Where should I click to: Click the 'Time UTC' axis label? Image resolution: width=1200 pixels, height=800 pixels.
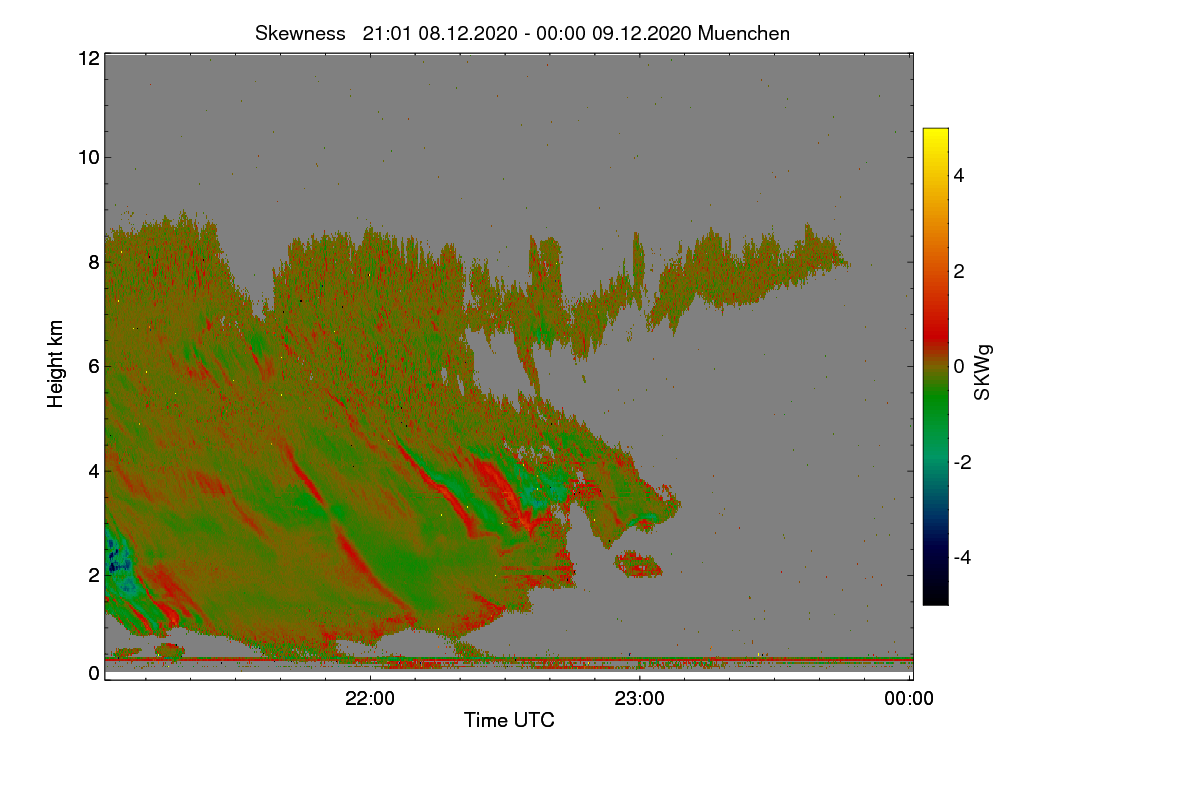509,720
